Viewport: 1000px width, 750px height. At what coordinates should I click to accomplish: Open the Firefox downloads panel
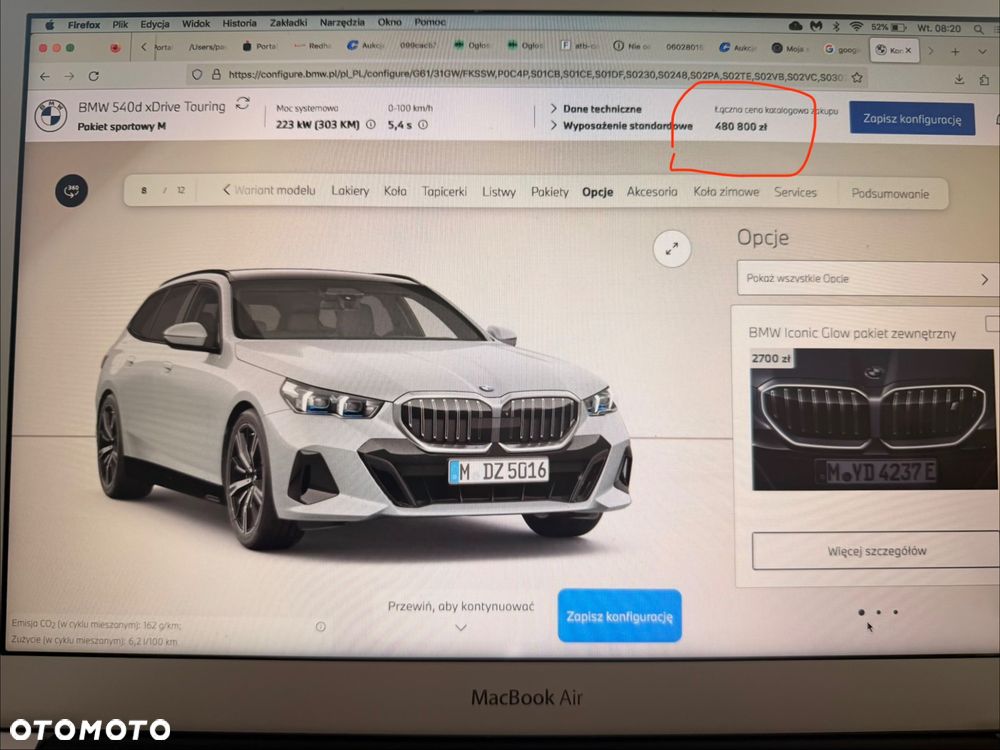click(959, 79)
